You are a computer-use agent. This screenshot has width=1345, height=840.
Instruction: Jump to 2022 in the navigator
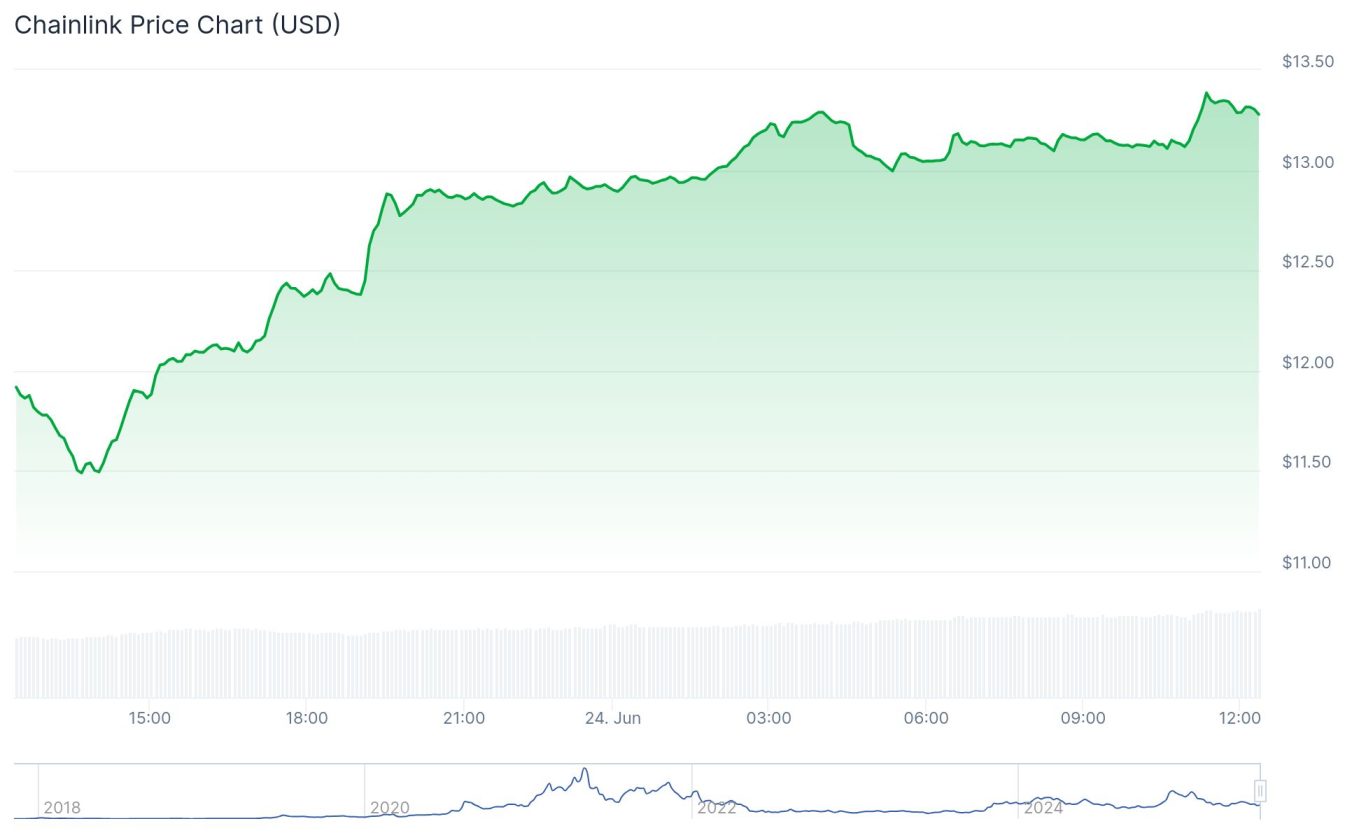[716, 807]
